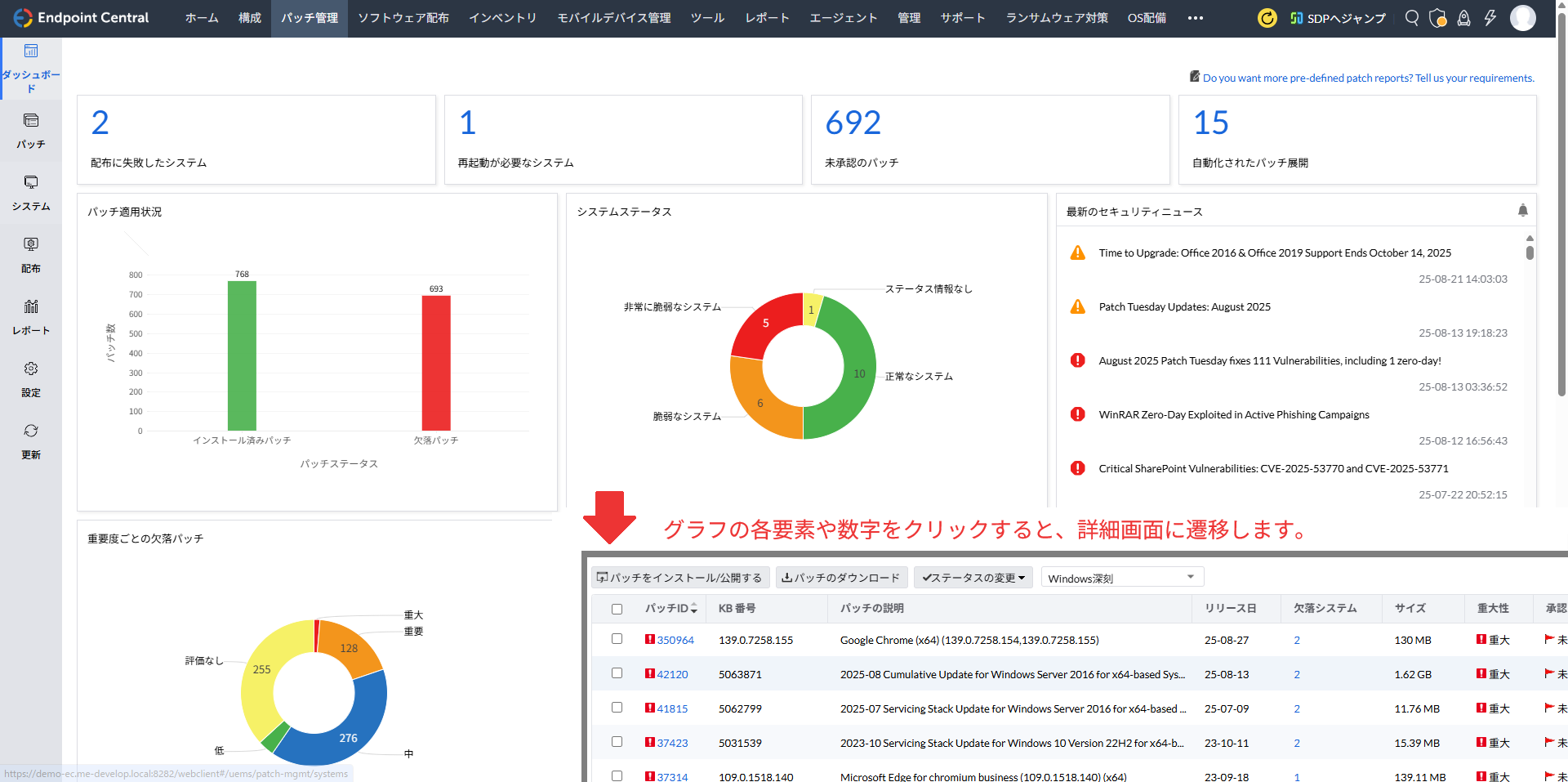Check the box for patch 350964

pos(617,639)
